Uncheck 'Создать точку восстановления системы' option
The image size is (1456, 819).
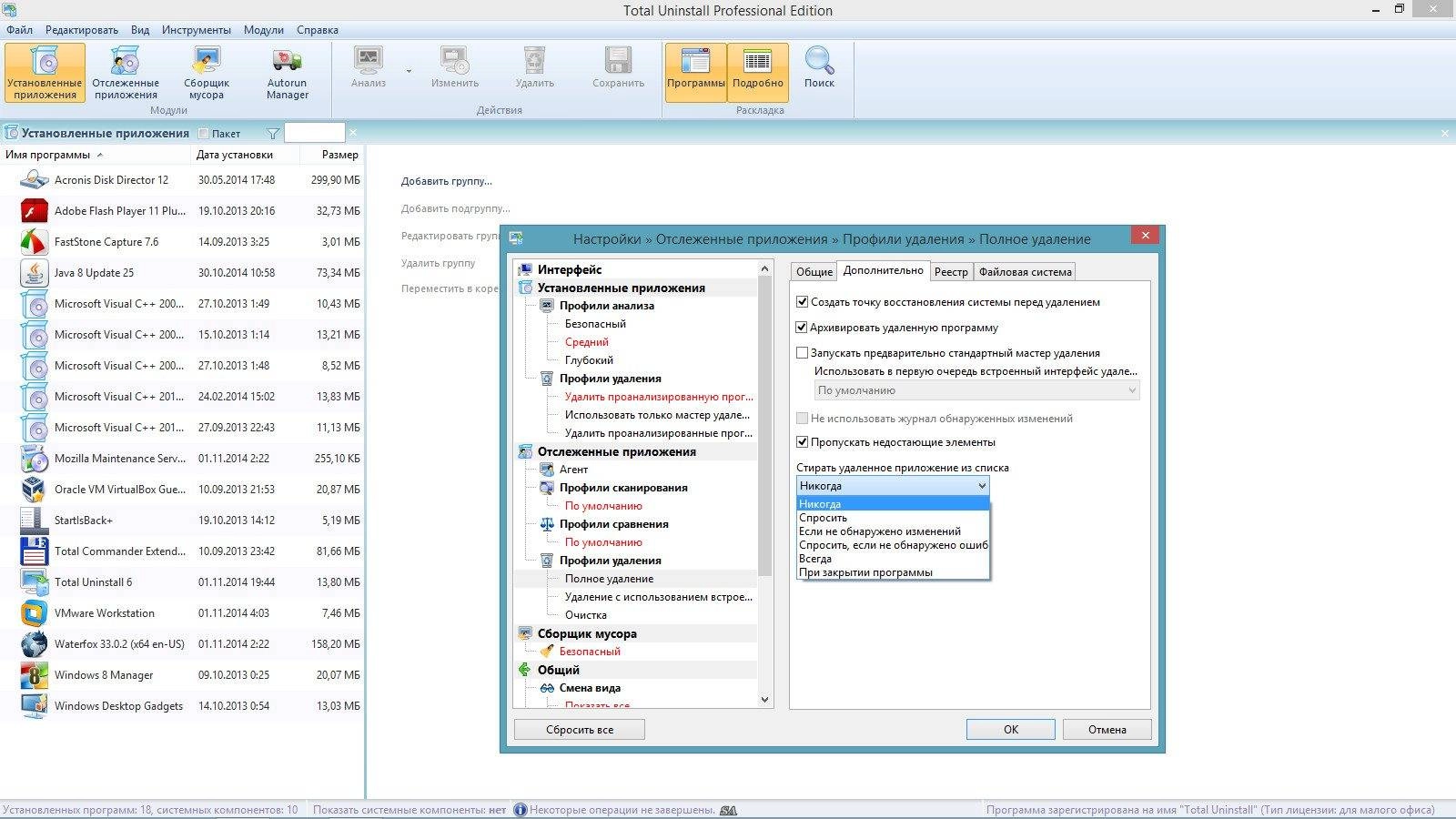(x=802, y=302)
